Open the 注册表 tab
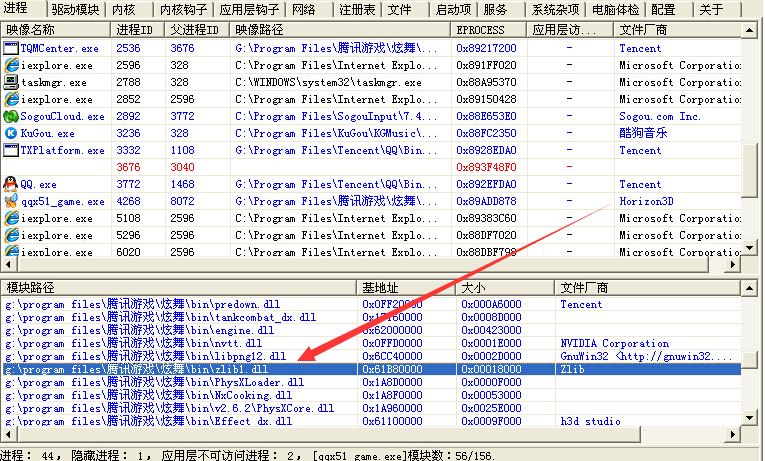This screenshot has width=765, height=461. tap(357, 9)
